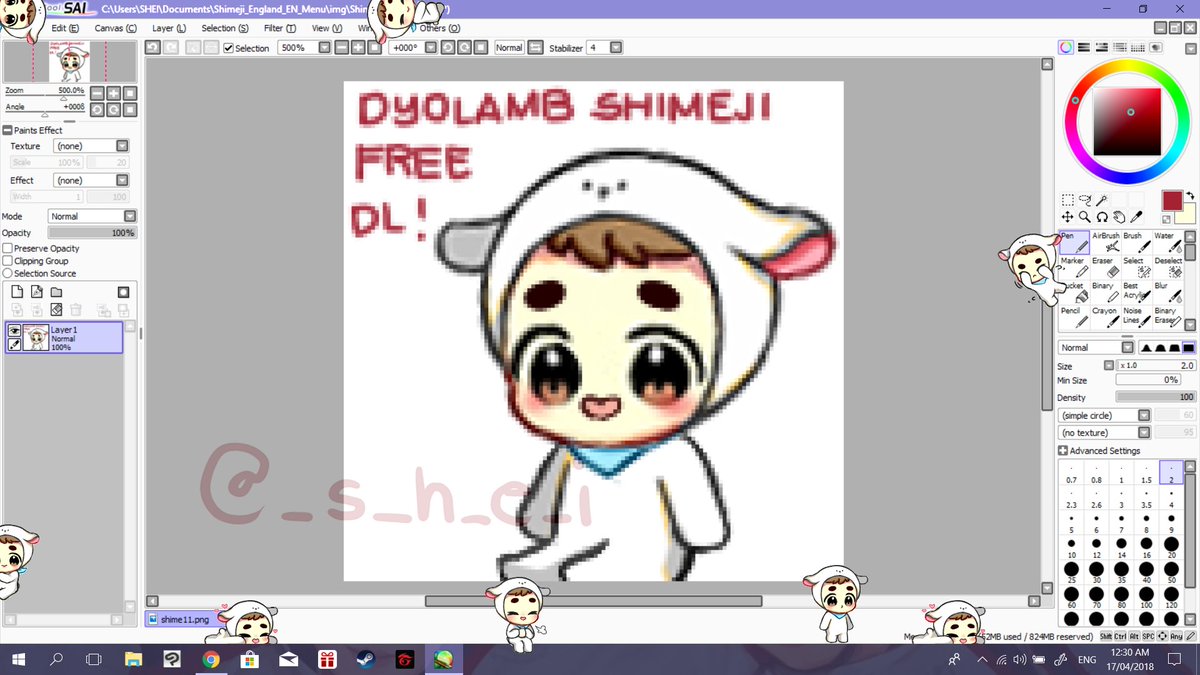The height and width of the screenshot is (675, 1200).
Task: Swap foreground and background colors
Action: point(1189,195)
